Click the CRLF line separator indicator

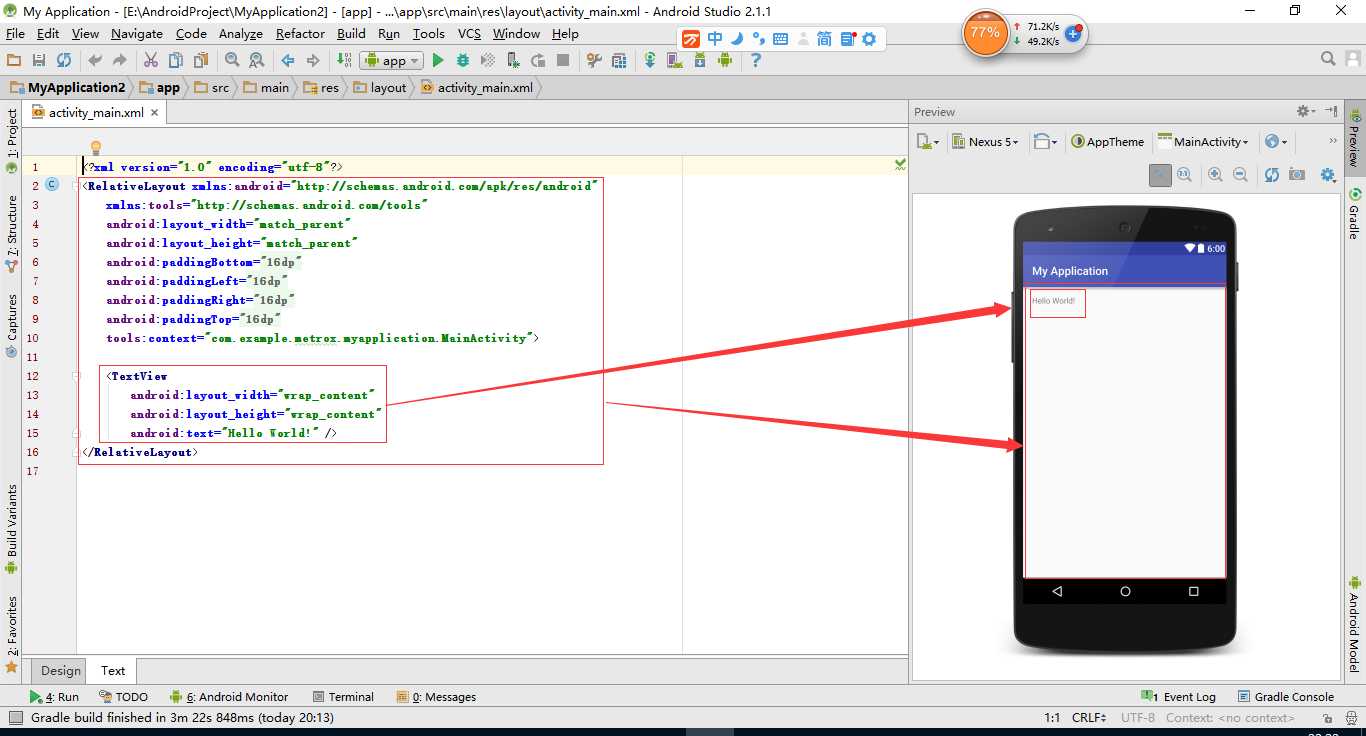1089,718
